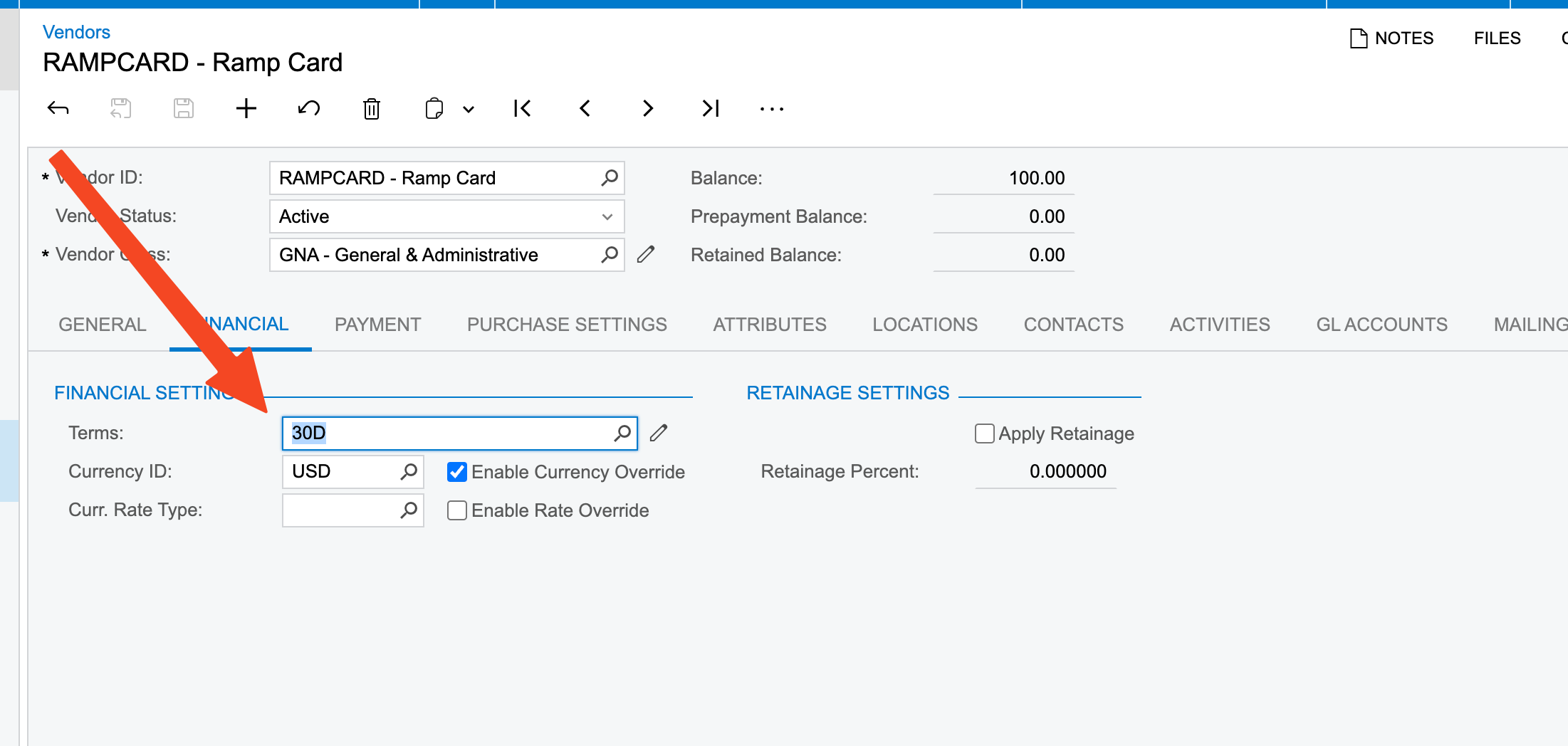Click the Cancel undo arrow icon

tap(309, 108)
